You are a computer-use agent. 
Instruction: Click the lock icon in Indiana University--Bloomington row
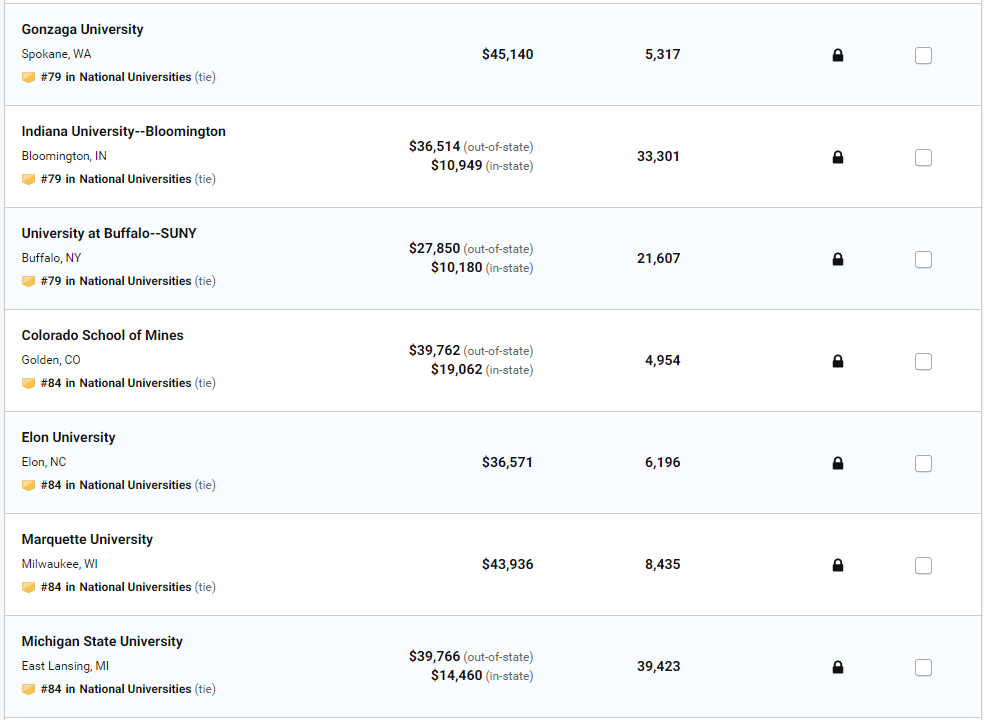click(x=838, y=157)
